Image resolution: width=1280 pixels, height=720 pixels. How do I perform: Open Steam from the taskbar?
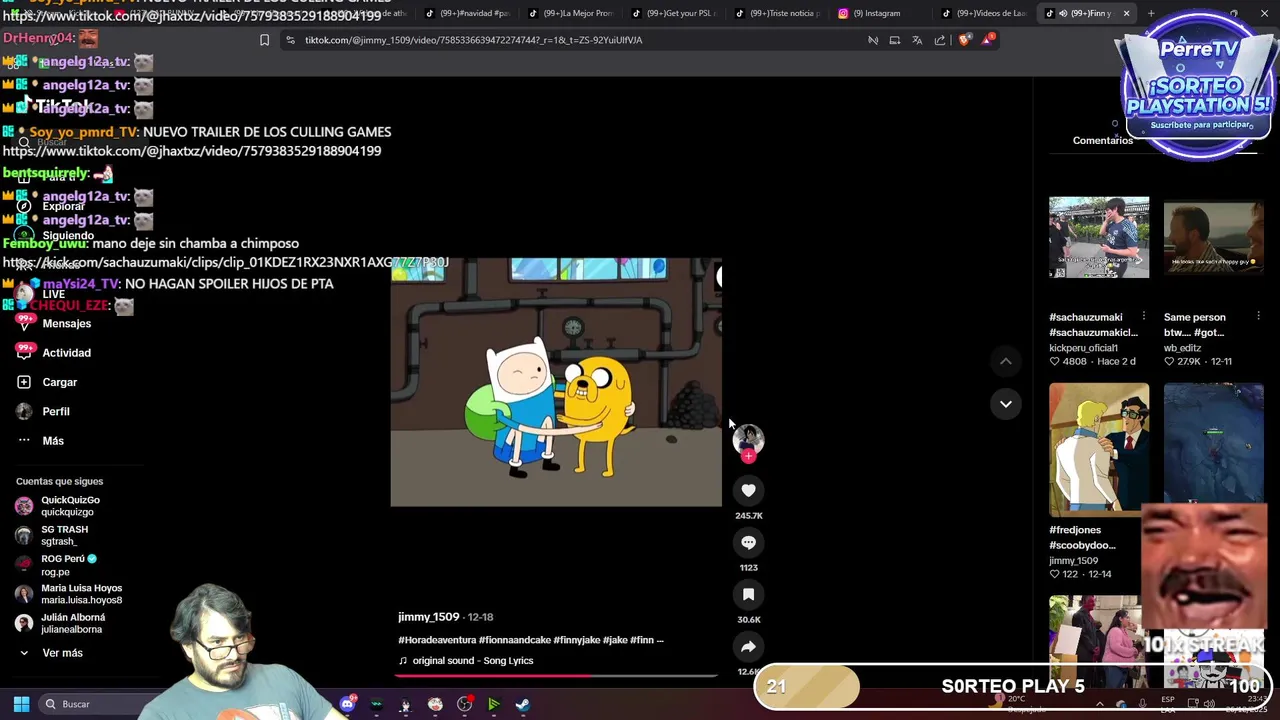tap(522, 704)
